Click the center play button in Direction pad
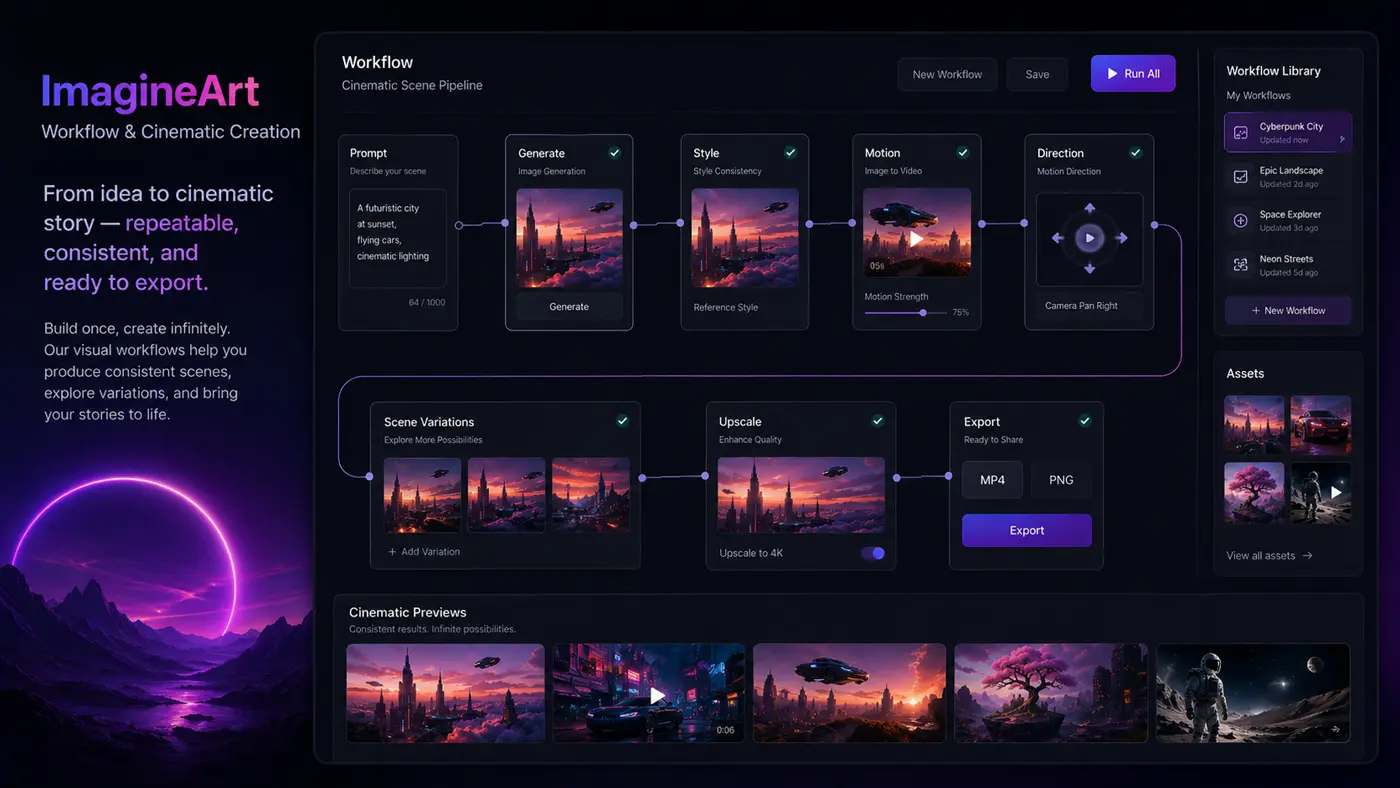 pyautogui.click(x=1090, y=238)
